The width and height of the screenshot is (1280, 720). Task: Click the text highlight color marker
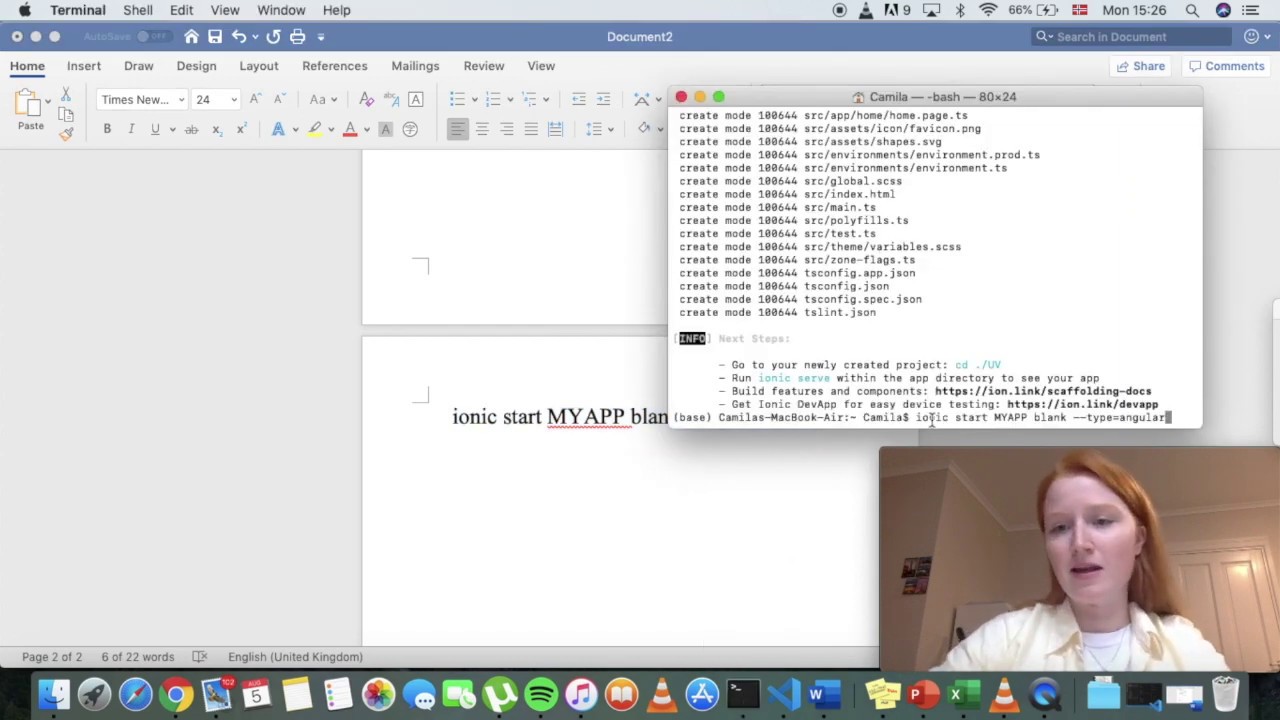(315, 129)
